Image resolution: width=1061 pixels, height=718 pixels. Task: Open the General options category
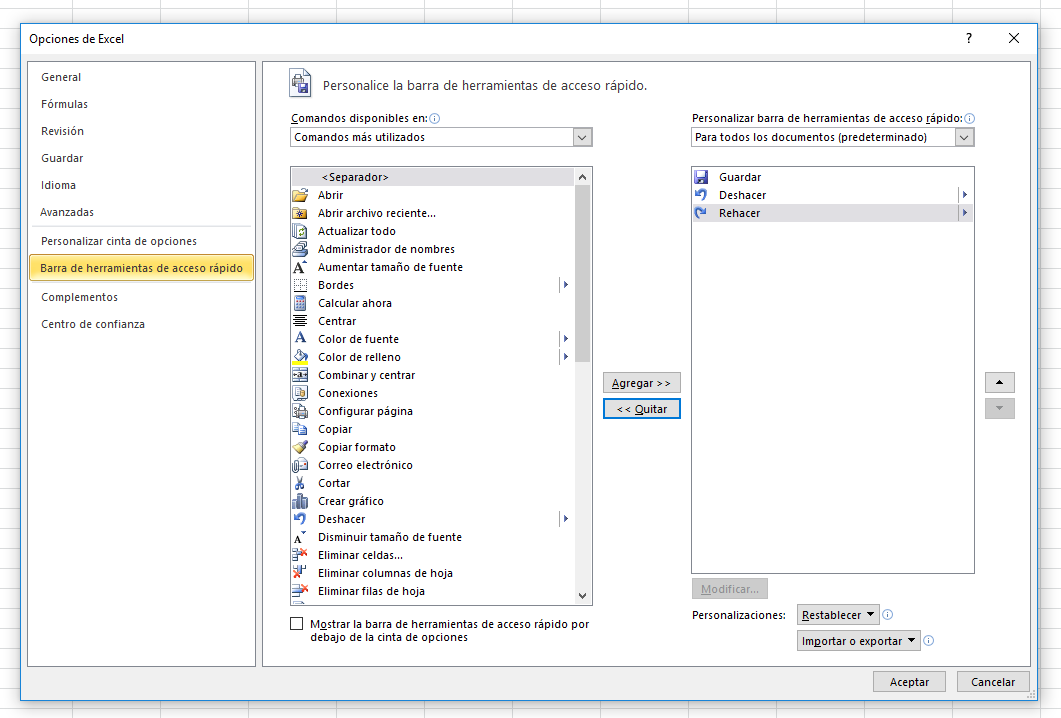(x=61, y=77)
